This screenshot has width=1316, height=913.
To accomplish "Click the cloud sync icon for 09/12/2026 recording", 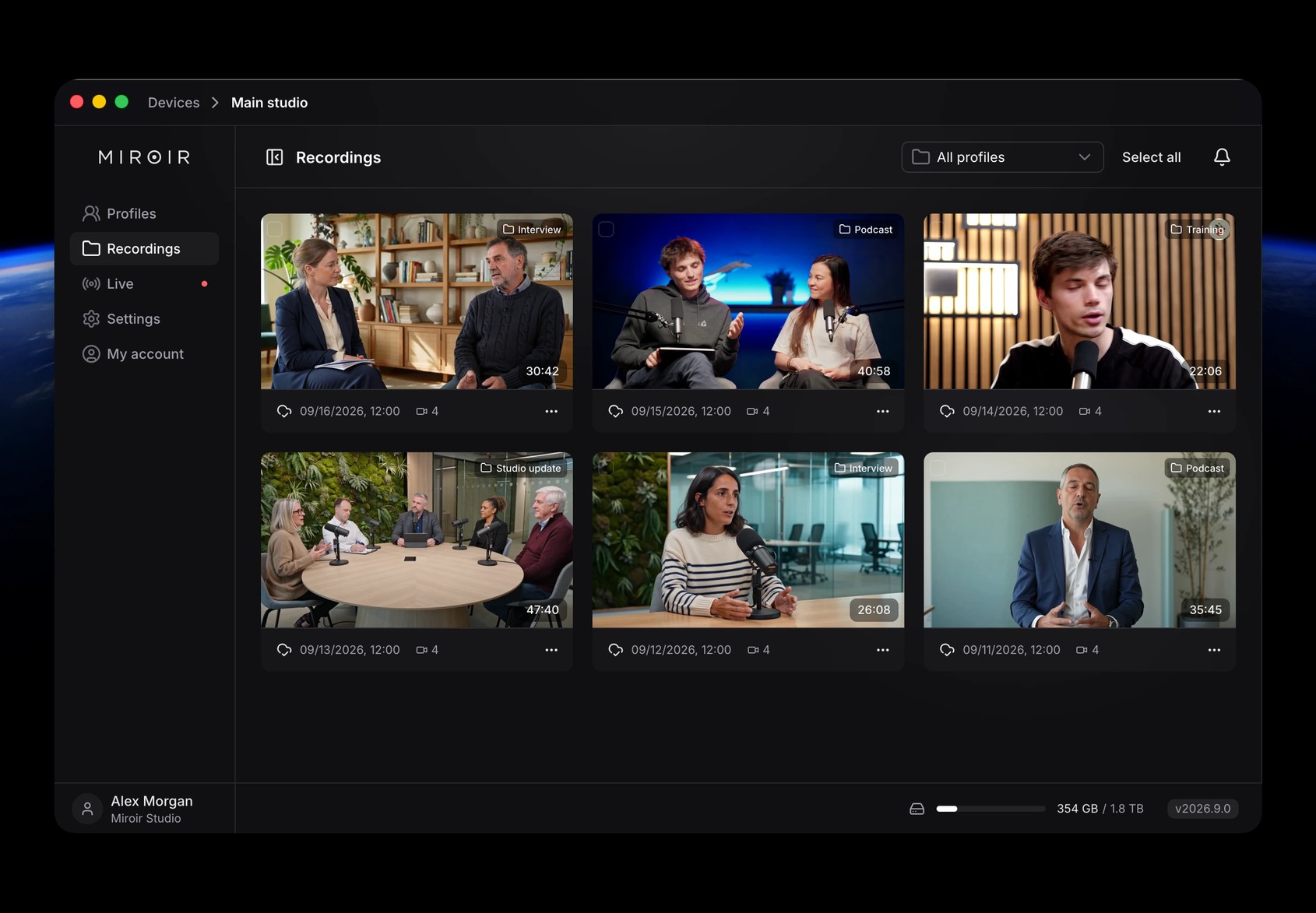I will pos(615,650).
